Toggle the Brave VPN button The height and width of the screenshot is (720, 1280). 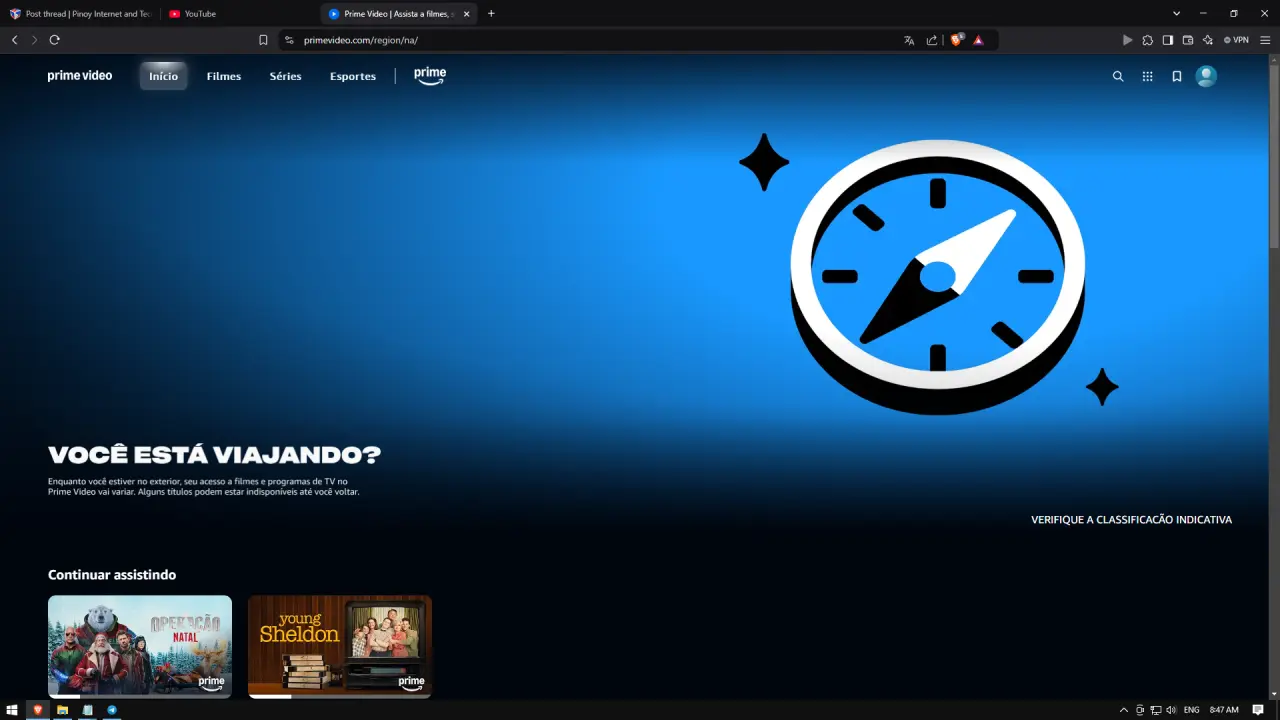point(1236,40)
